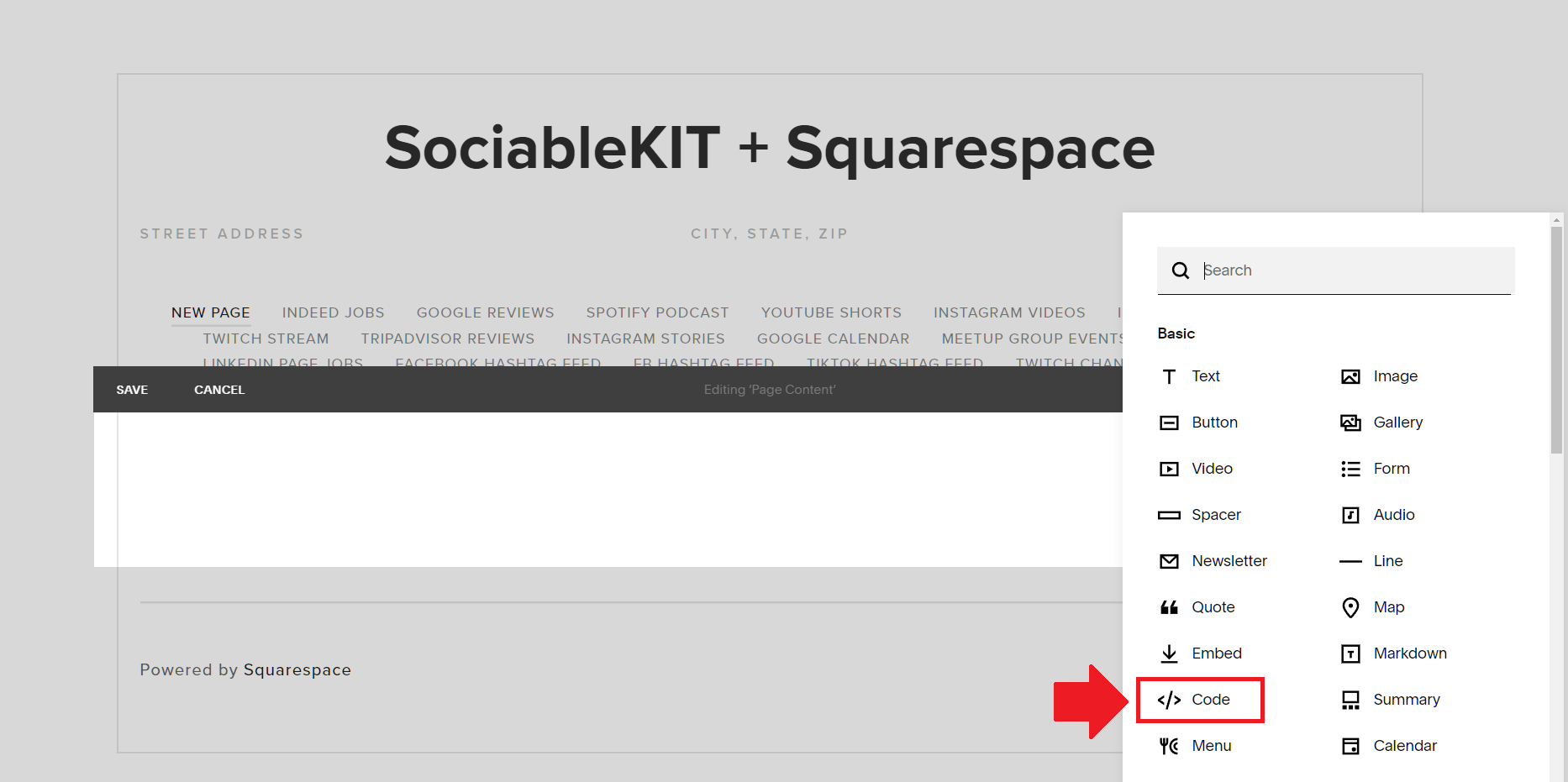This screenshot has width=1568, height=782.
Task: Insert a Video block
Action: (x=1212, y=469)
